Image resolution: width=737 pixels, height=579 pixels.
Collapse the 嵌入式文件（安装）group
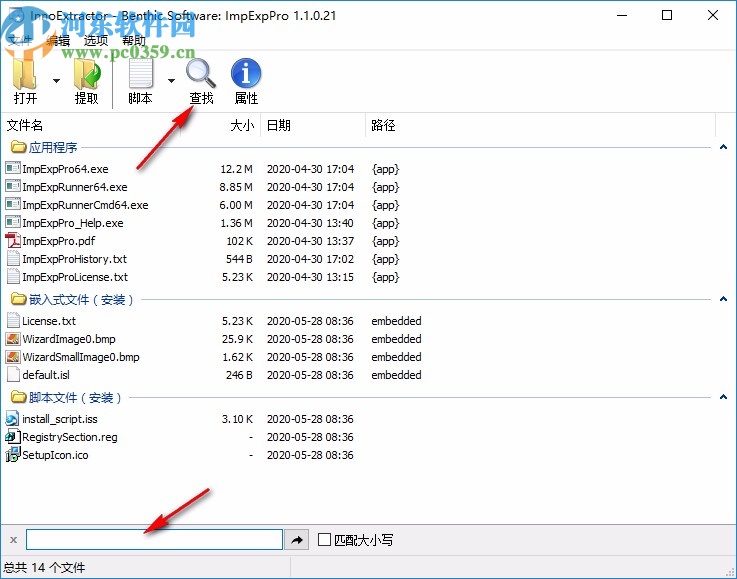click(x=723, y=299)
